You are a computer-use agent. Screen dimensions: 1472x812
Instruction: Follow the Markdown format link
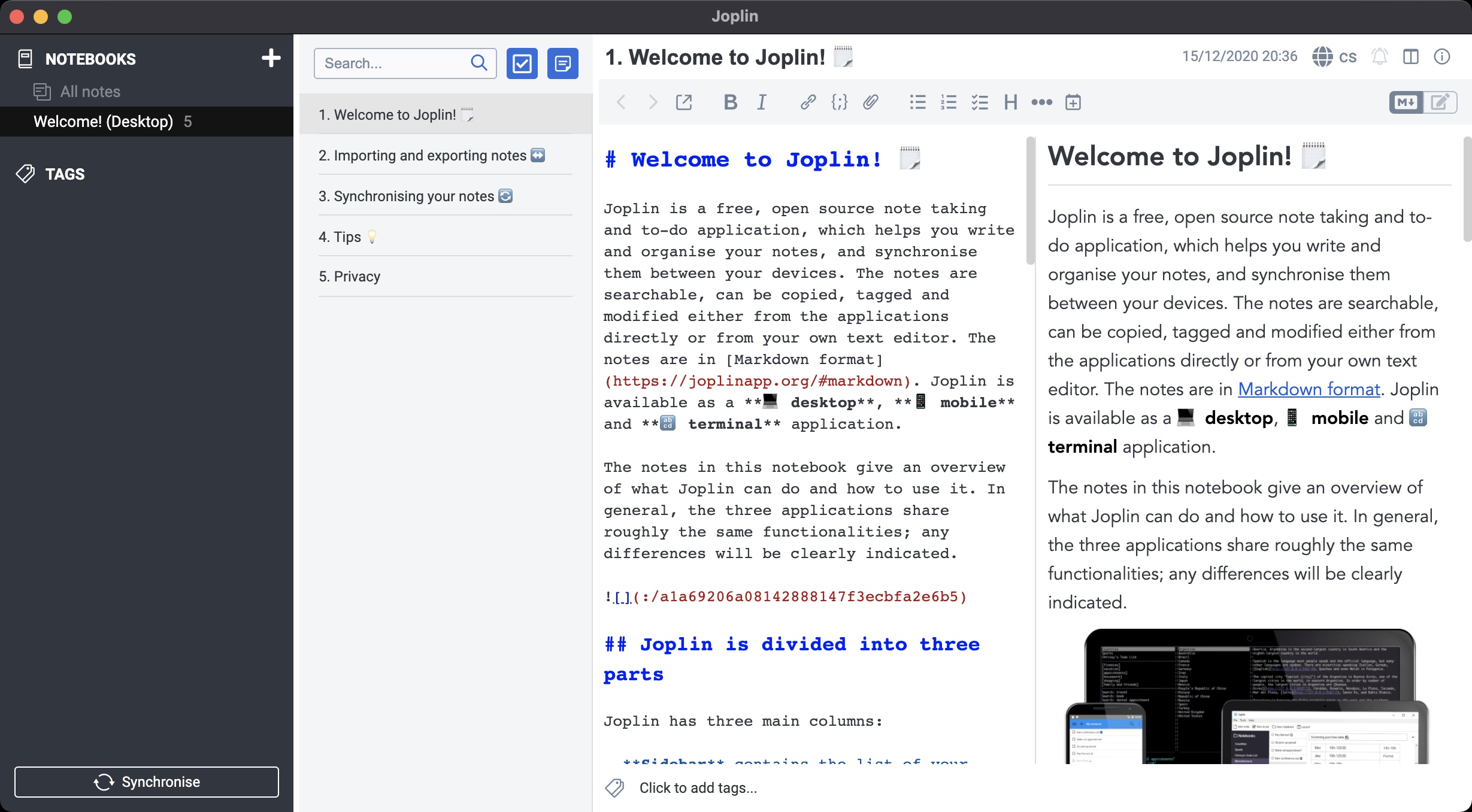click(x=1309, y=389)
